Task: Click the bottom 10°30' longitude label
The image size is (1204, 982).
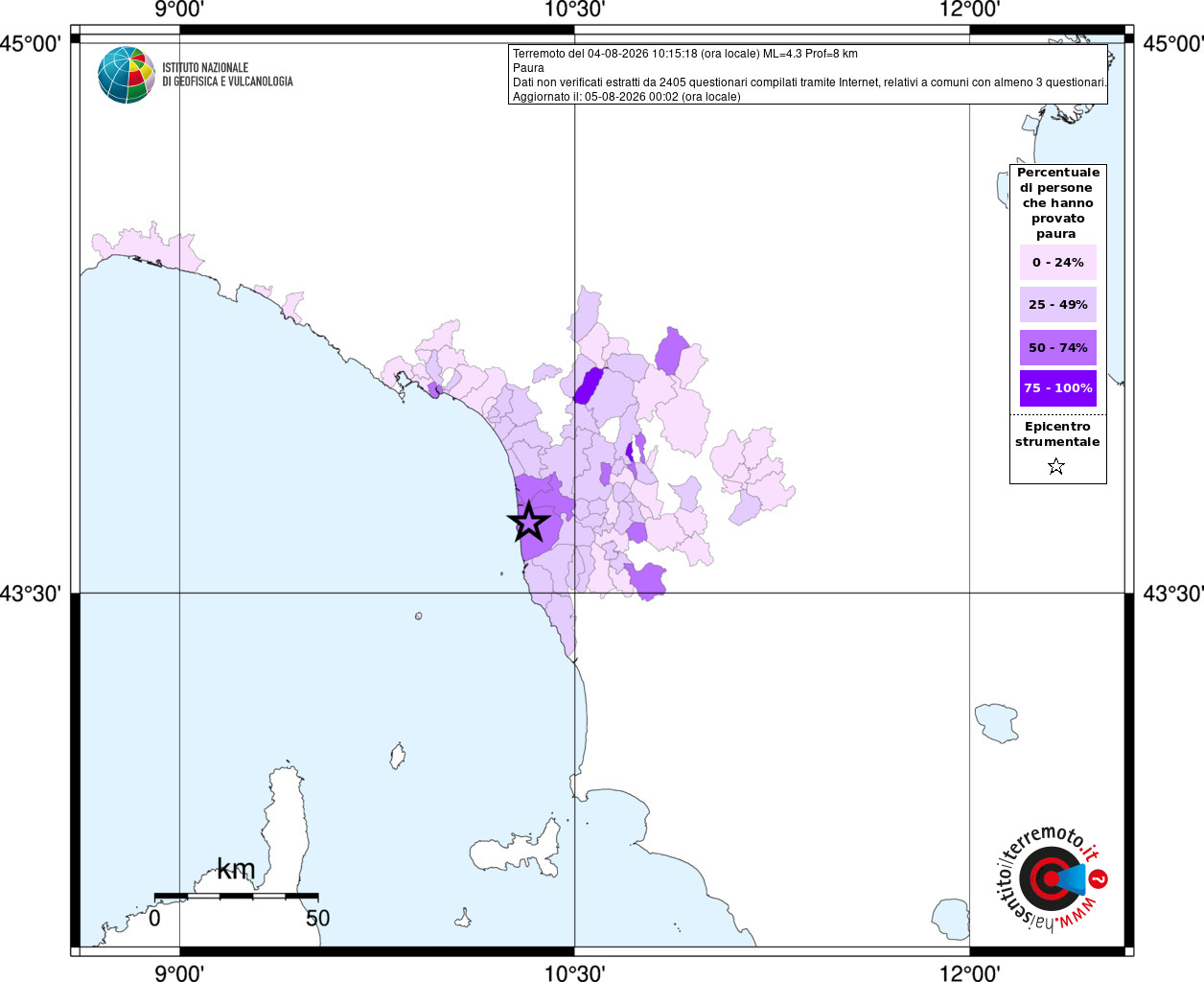Action: [x=574, y=973]
